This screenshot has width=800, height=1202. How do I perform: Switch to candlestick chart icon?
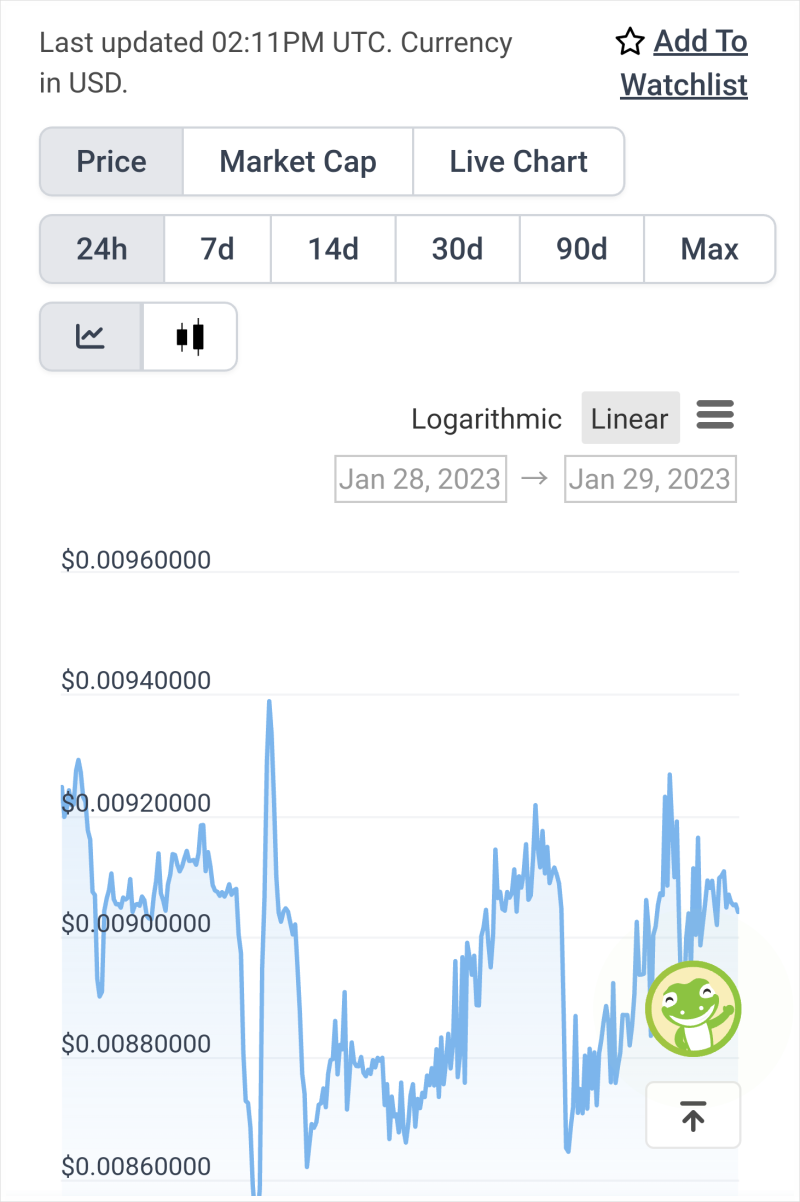[190, 337]
